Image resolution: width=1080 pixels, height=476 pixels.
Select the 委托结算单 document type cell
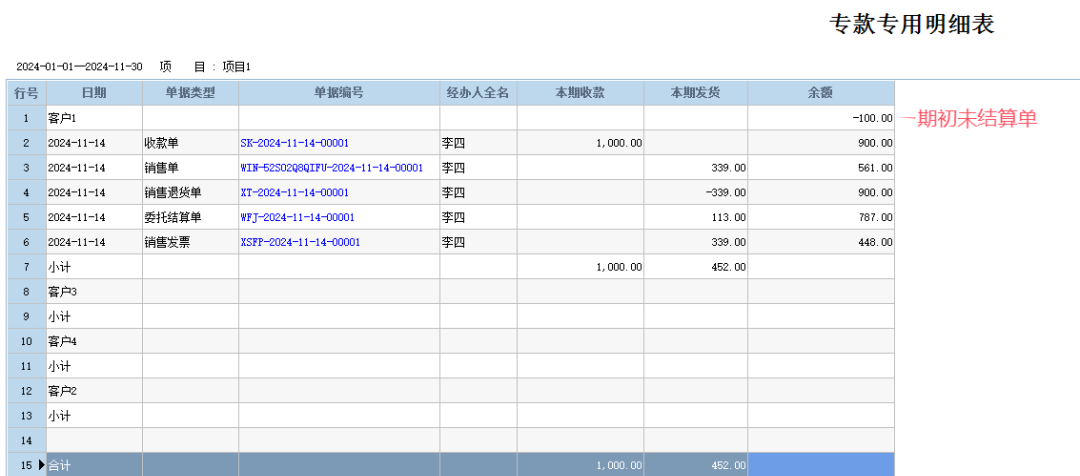[191, 218]
